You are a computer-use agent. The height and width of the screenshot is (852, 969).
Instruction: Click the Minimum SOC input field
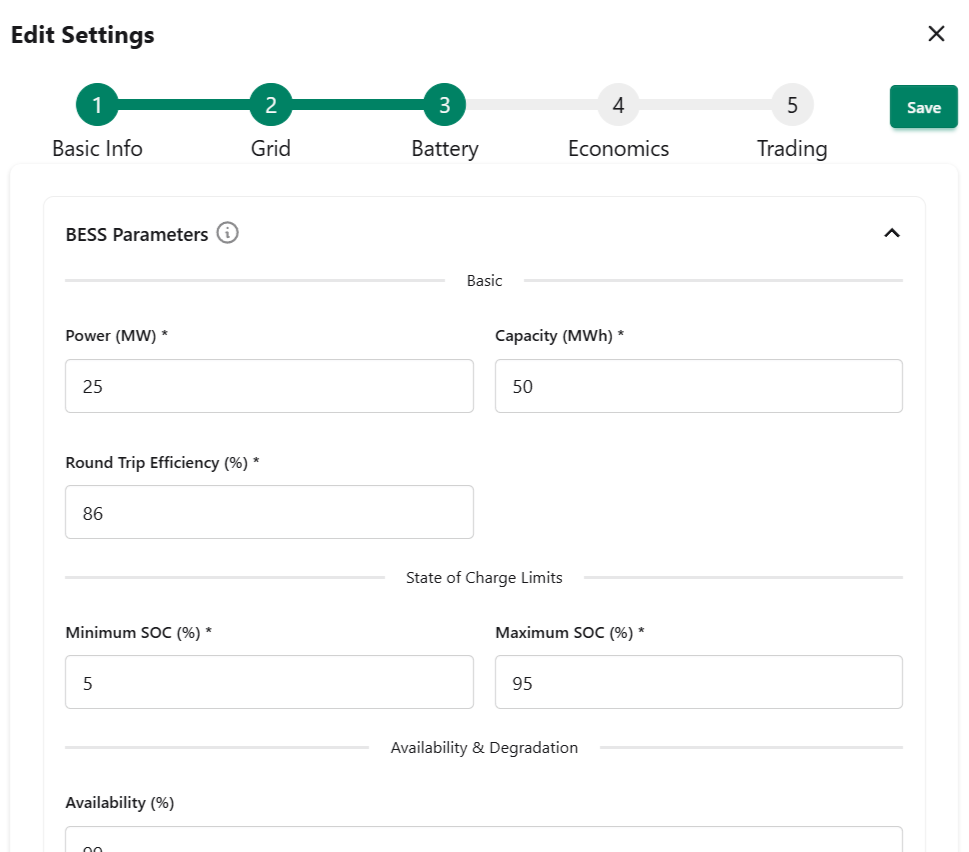pos(269,682)
